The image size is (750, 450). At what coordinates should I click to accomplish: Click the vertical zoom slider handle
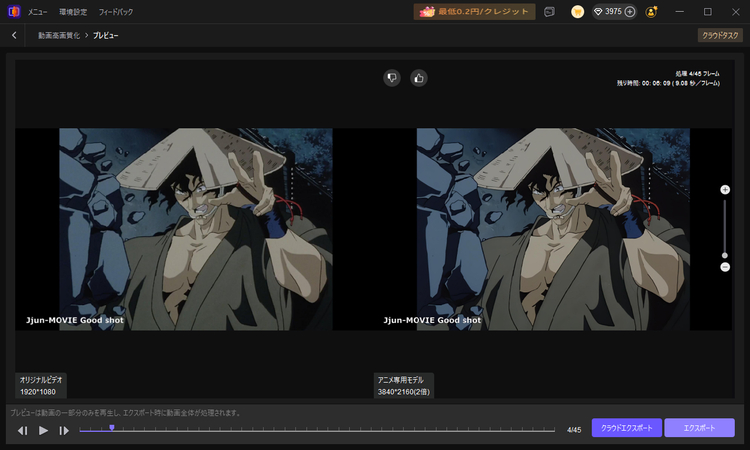pyautogui.click(x=725, y=255)
